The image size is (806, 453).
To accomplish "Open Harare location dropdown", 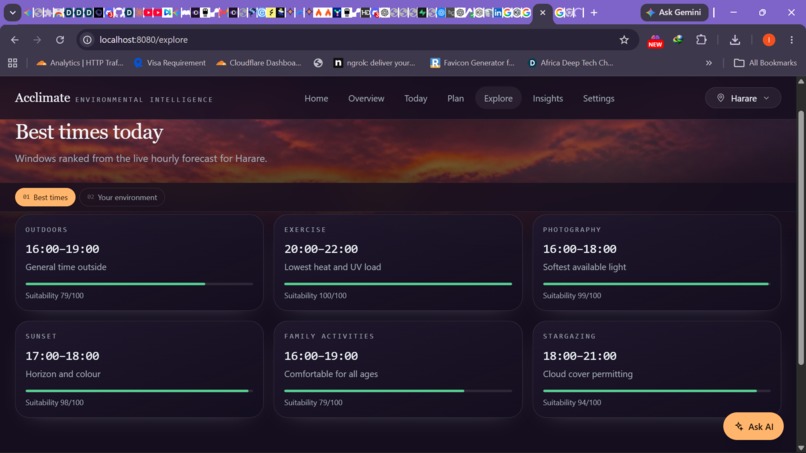I will click(x=743, y=98).
